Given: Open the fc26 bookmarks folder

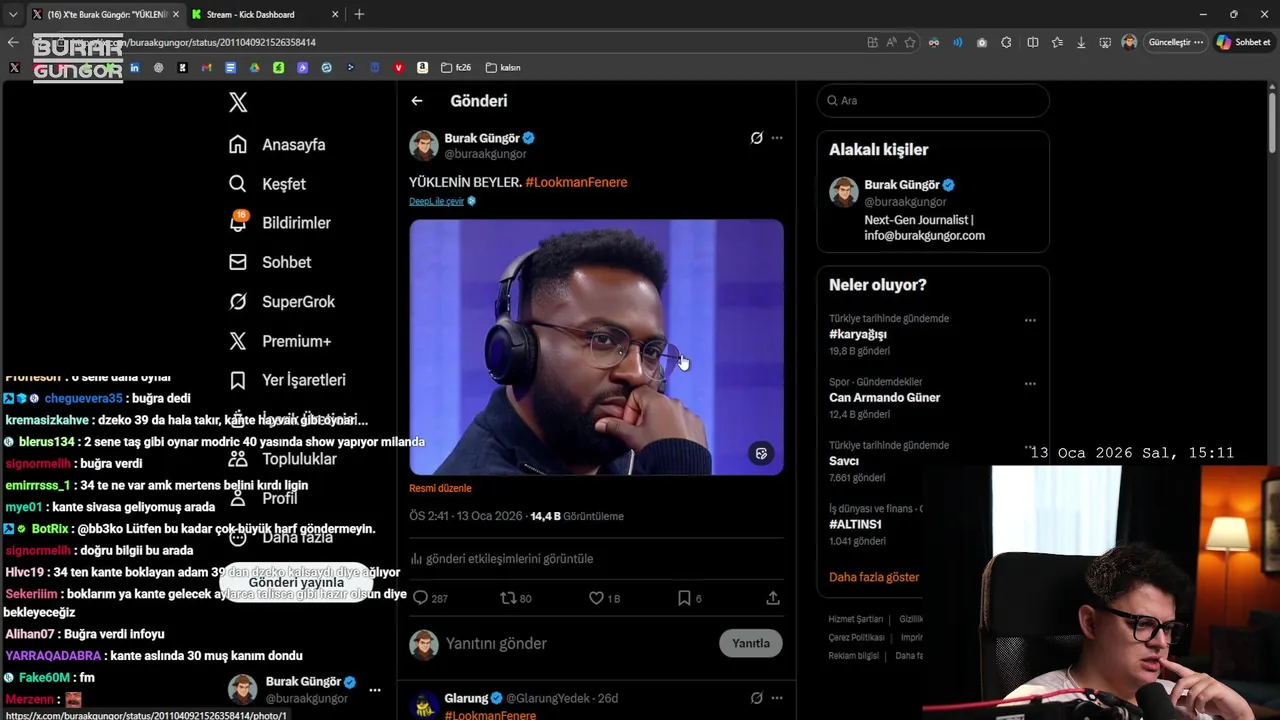Looking at the screenshot, I should click(456, 67).
